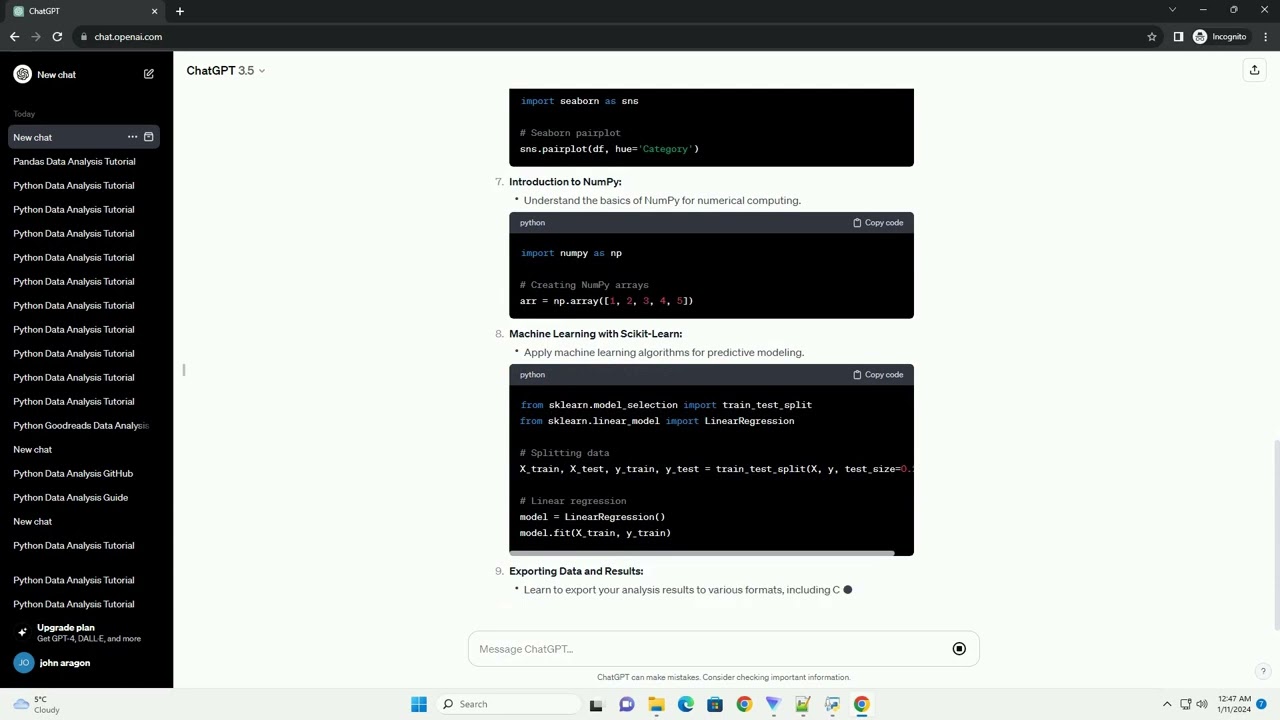Click the weather widget showing 5°C Cloudy
The width and height of the screenshot is (1280, 720).
36,704
